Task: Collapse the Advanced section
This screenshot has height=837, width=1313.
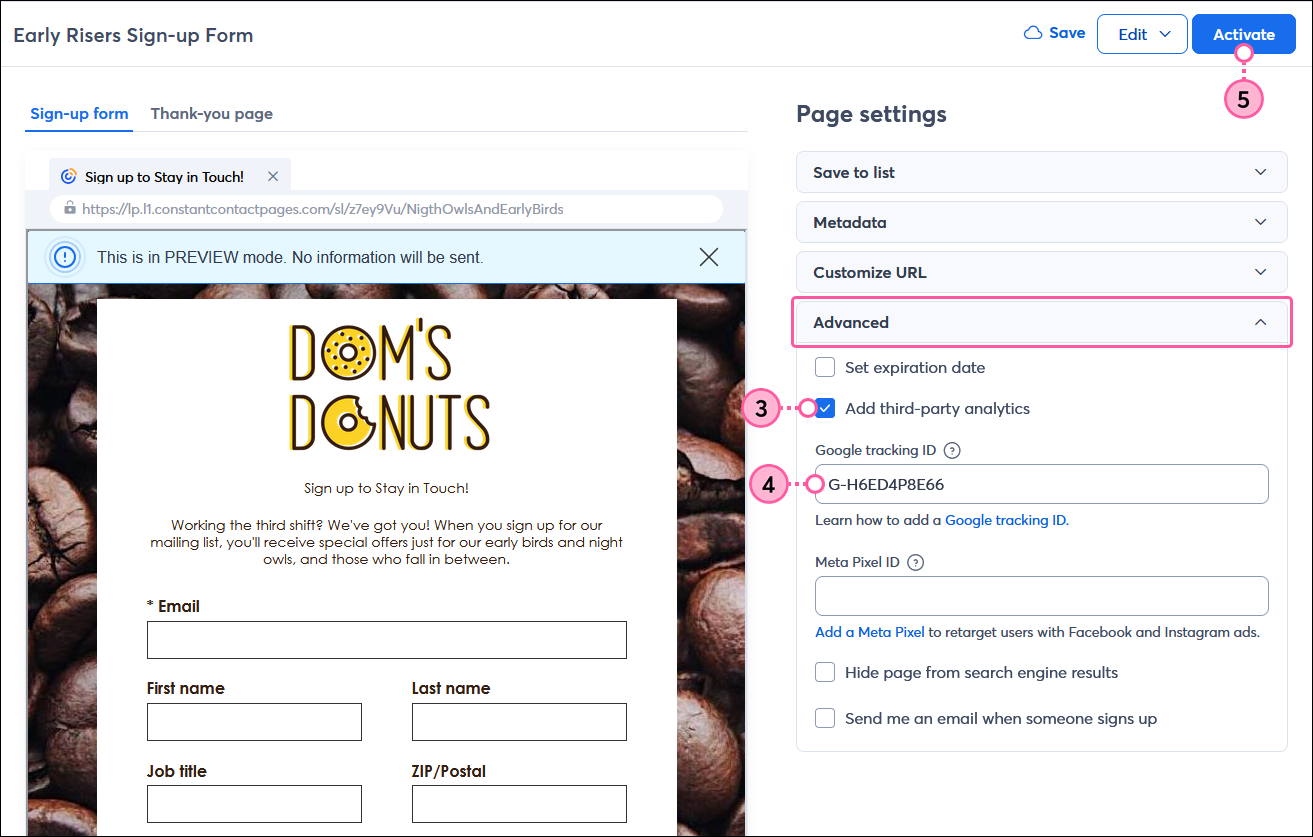Action: pyautogui.click(x=1041, y=322)
